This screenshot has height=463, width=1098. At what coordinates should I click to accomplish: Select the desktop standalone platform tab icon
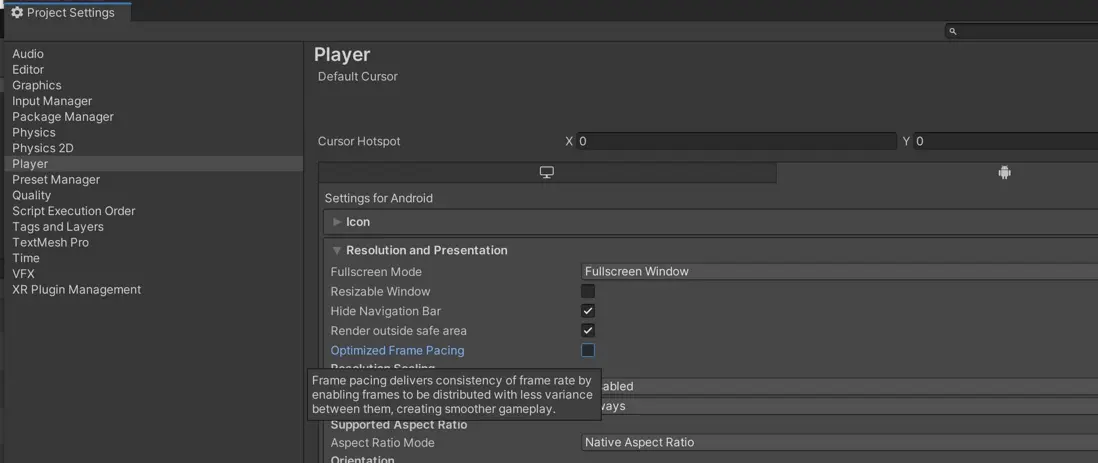547,172
